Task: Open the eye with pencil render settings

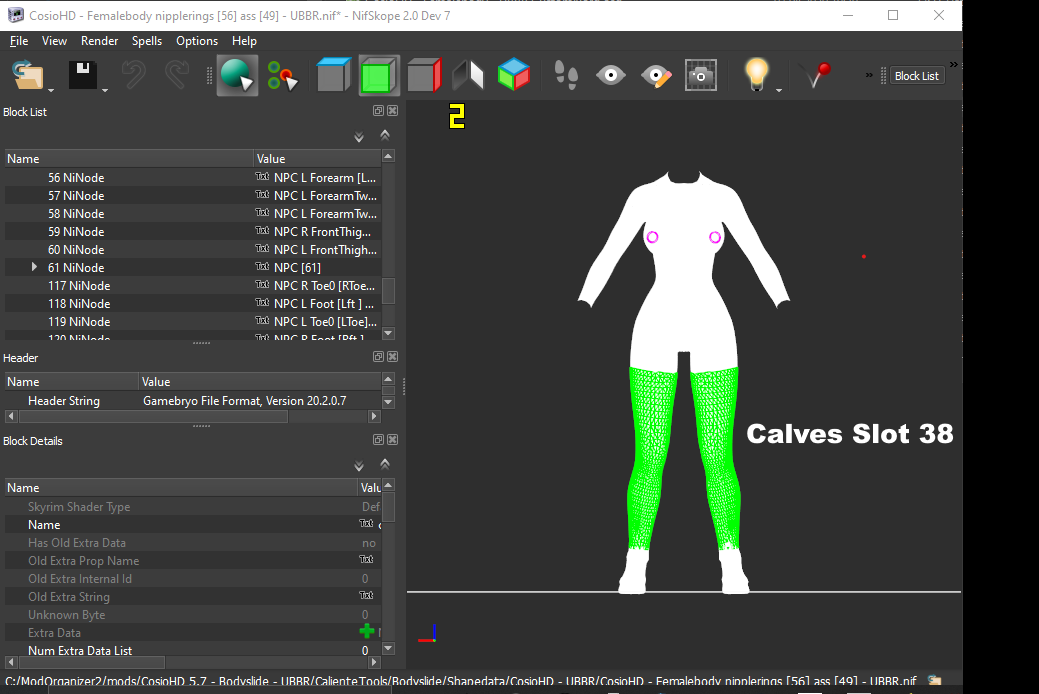Action: tap(656, 75)
